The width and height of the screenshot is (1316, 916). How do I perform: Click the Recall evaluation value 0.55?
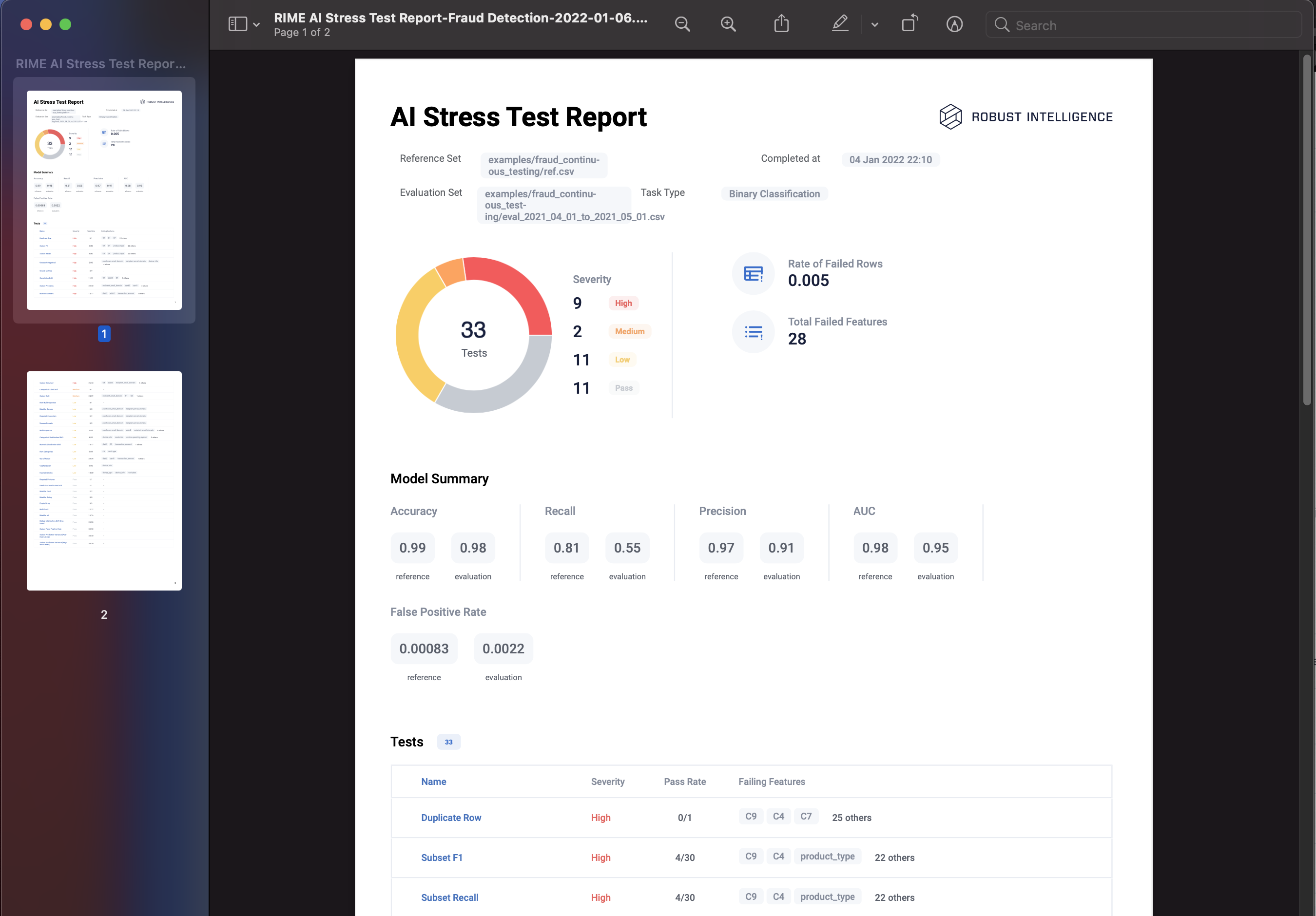pos(627,548)
